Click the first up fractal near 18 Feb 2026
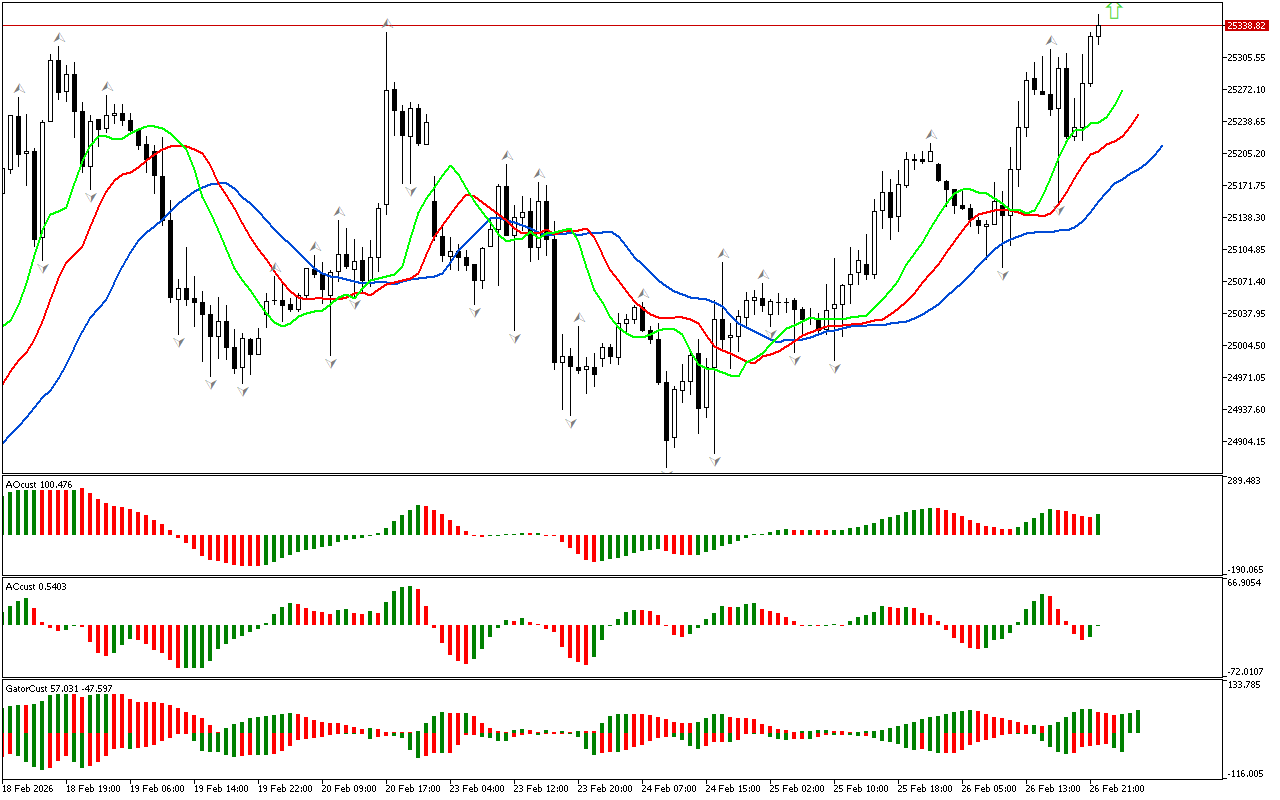 18,89
